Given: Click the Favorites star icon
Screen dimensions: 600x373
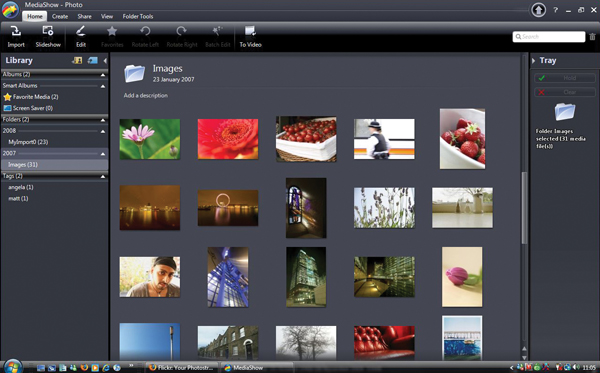Looking at the screenshot, I should pos(112,31).
